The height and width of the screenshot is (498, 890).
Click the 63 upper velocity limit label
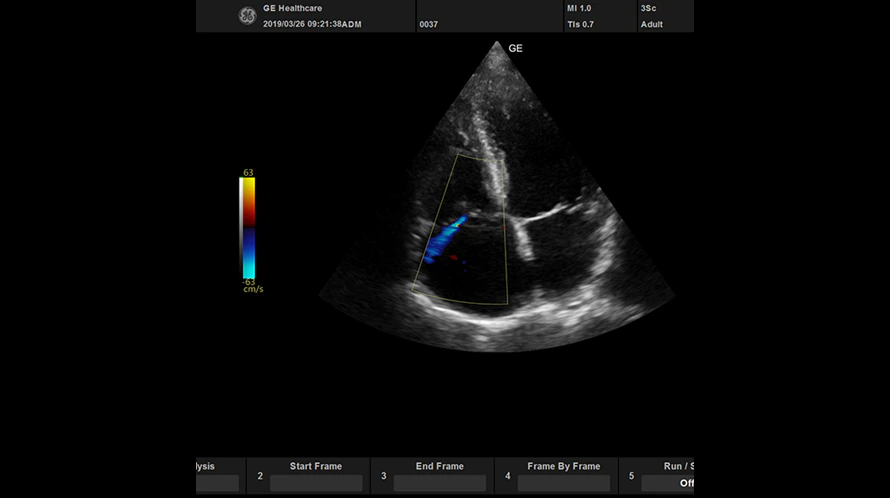point(248,173)
